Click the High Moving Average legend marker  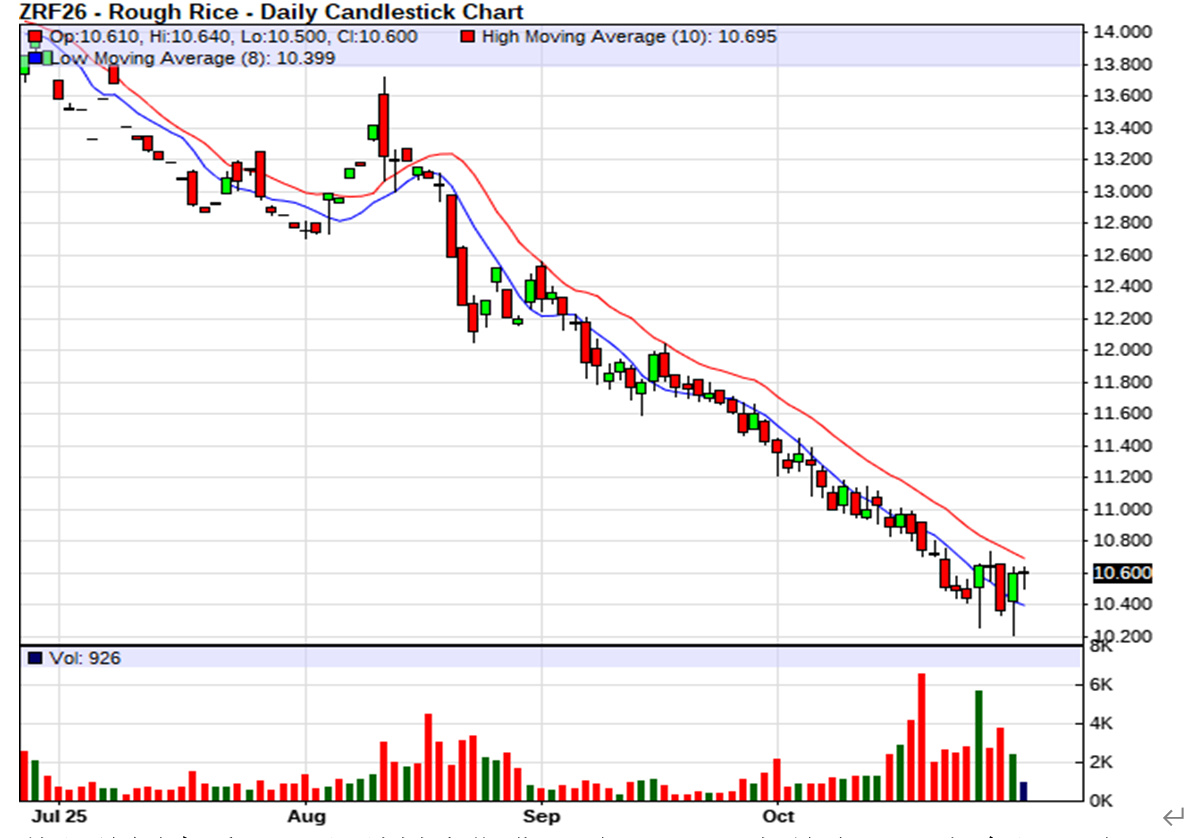[x=468, y=37]
